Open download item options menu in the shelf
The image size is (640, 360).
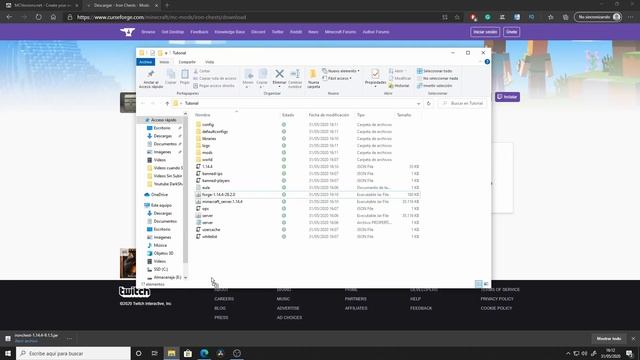coord(69,338)
